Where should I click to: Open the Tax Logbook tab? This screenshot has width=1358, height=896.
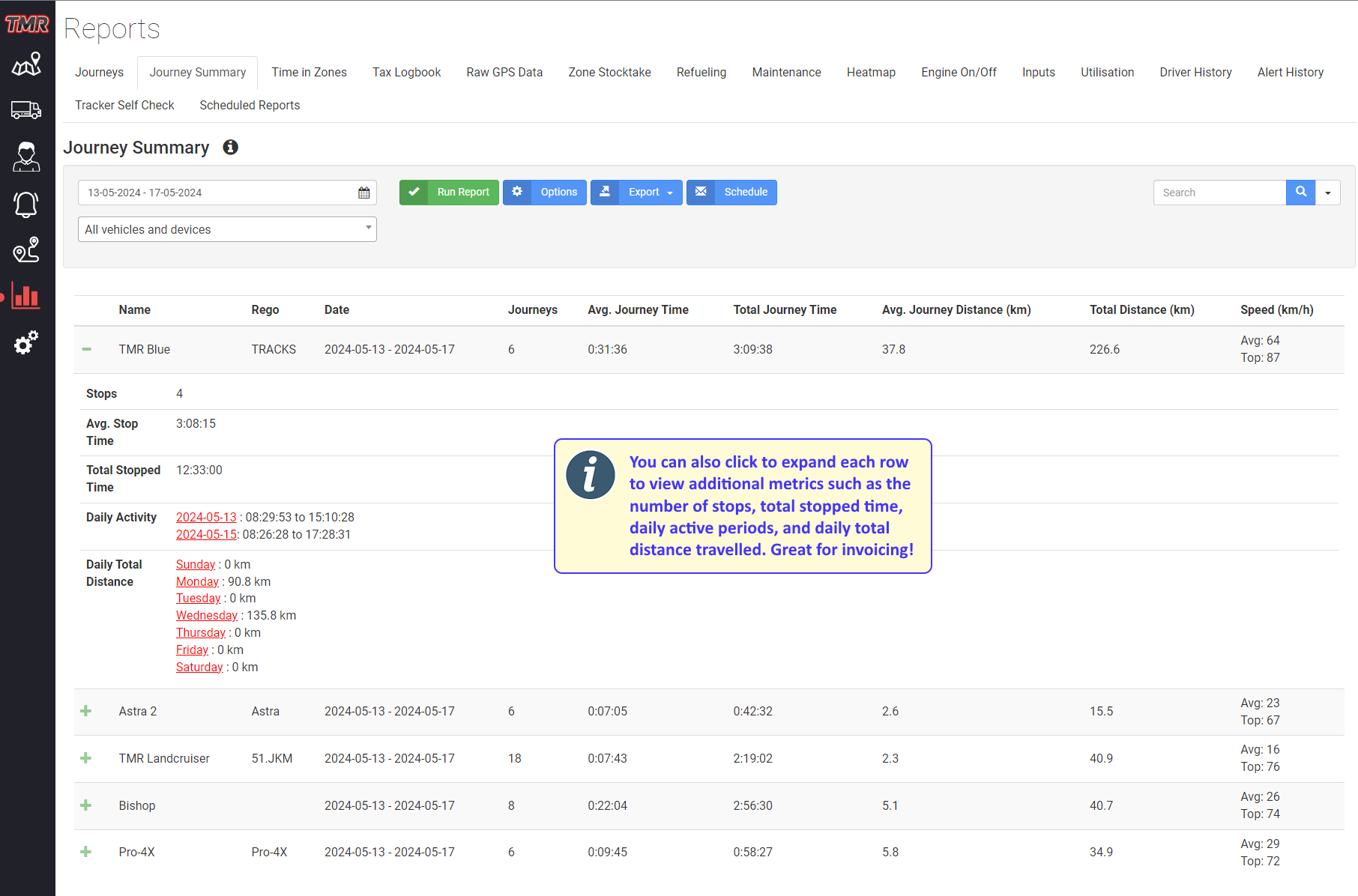pyautogui.click(x=407, y=73)
